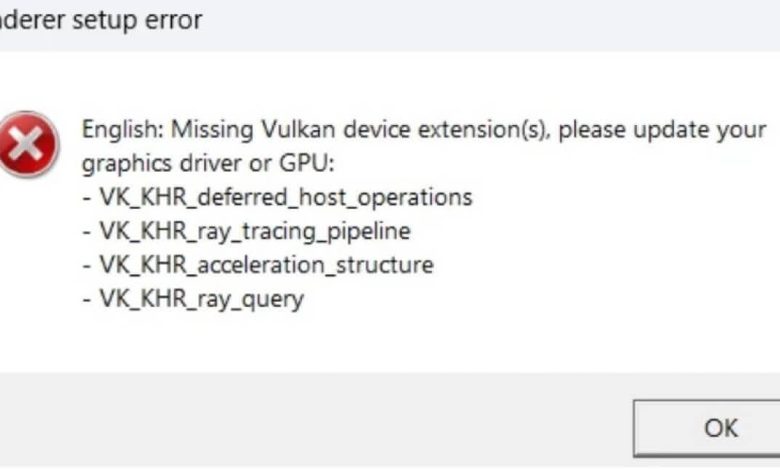This screenshot has width=780, height=470.
Task: Click the word 'Missing' in the error text
Action: point(204,130)
